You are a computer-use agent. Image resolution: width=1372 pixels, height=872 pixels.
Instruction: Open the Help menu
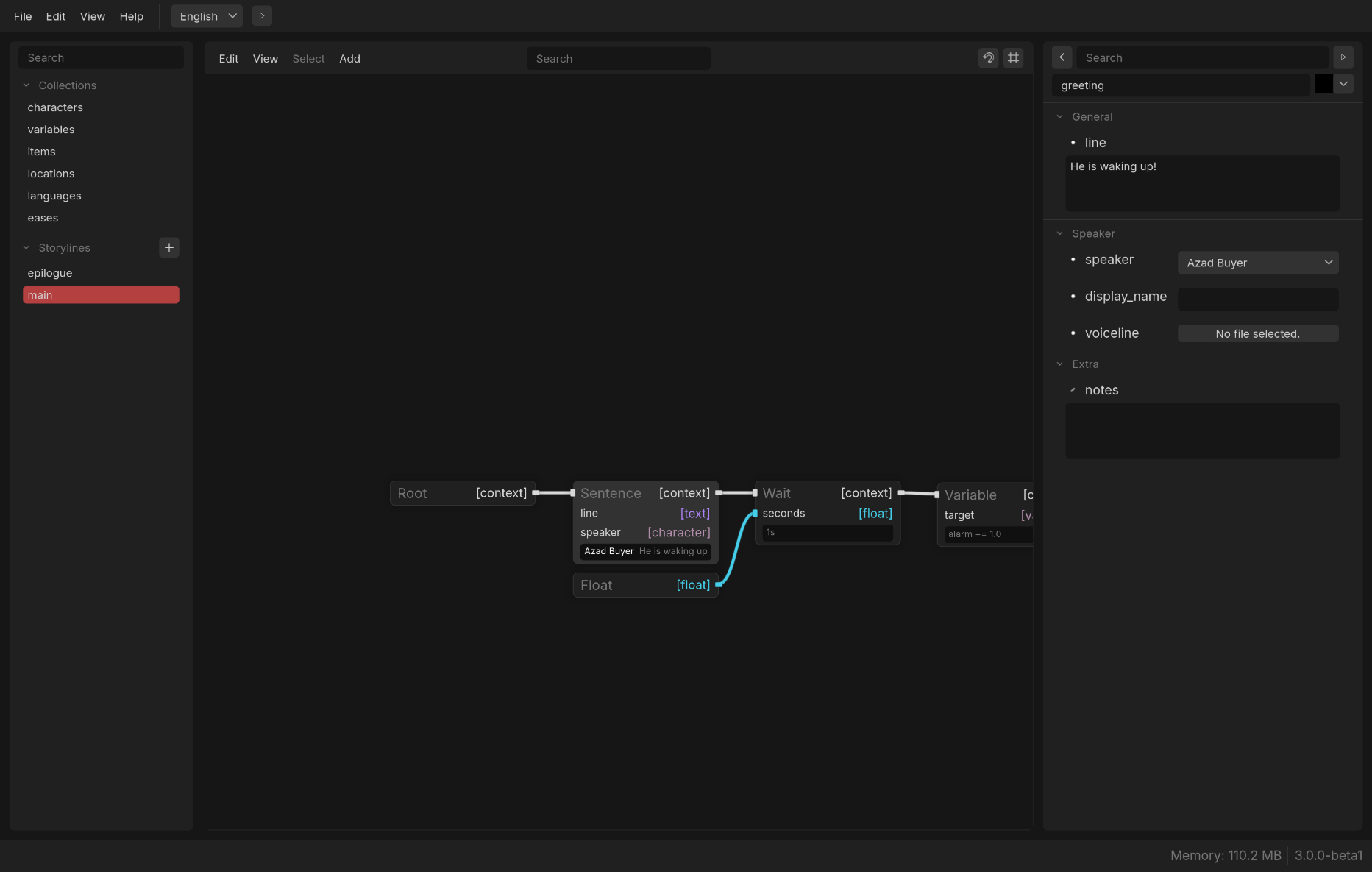[132, 16]
